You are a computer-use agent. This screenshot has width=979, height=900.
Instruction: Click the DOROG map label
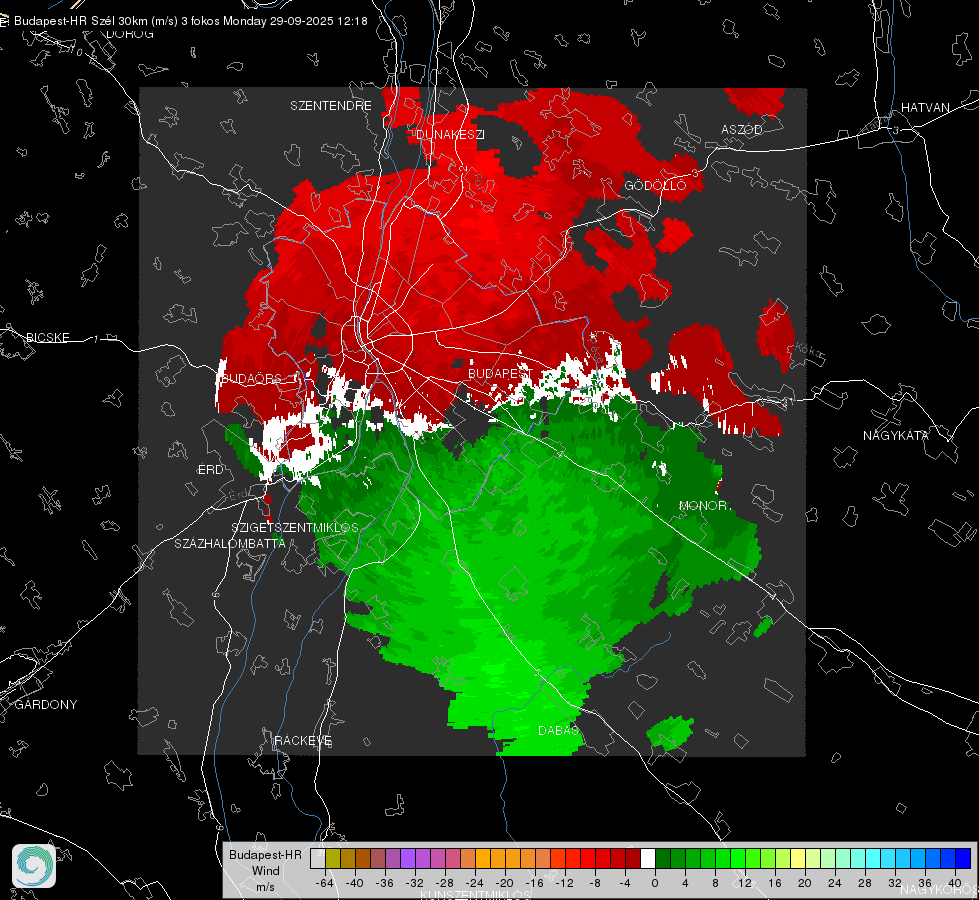(130, 34)
